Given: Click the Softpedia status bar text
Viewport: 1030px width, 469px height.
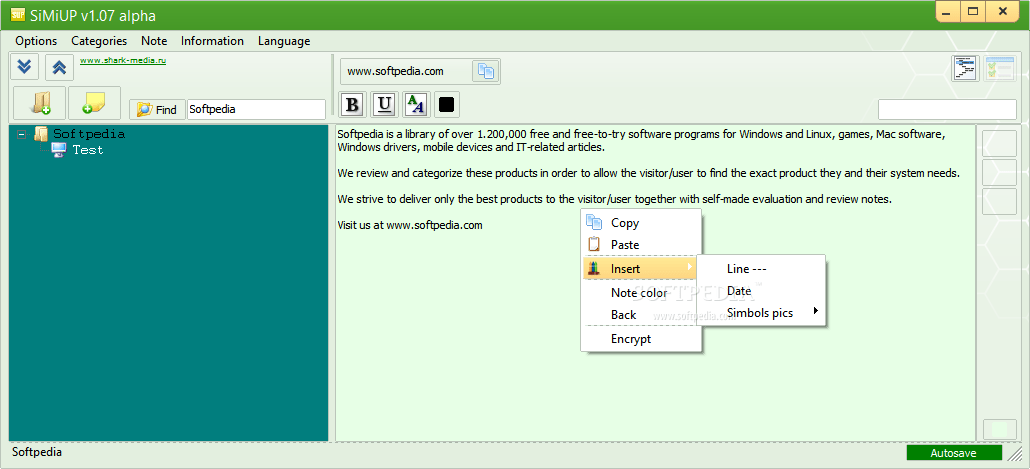Looking at the screenshot, I should [37, 452].
